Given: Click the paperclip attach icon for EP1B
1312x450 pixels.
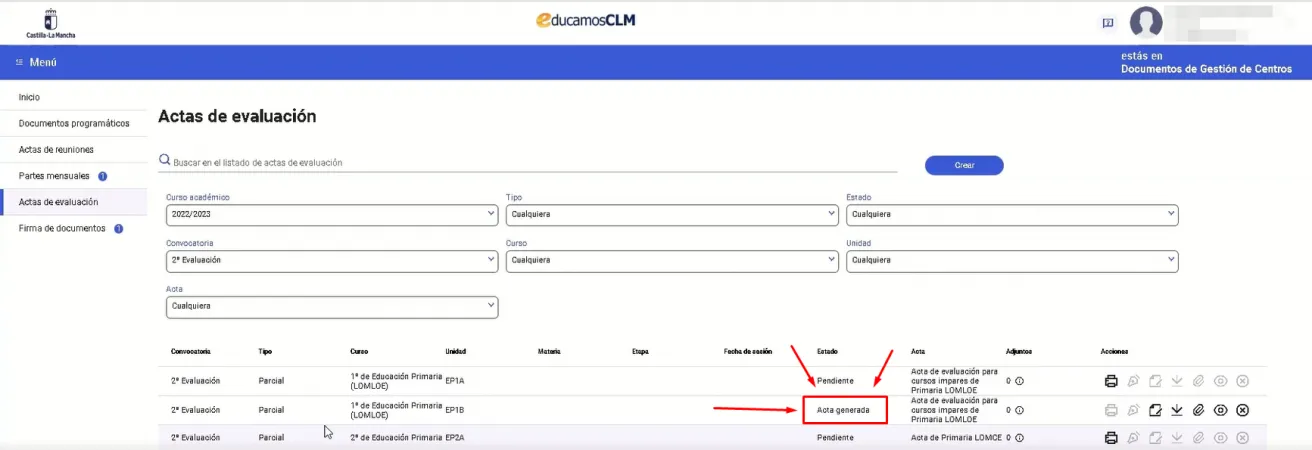Looking at the screenshot, I should [x=1199, y=410].
